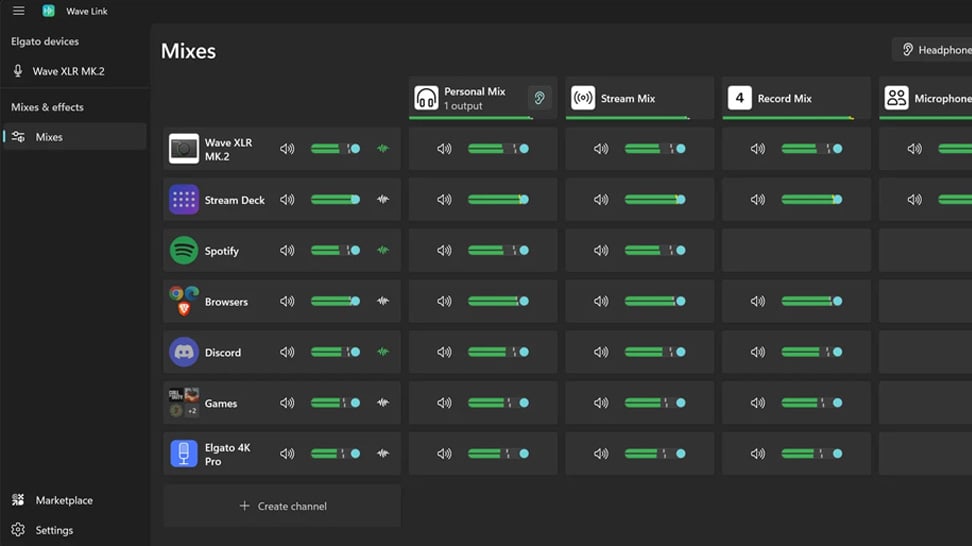972x546 pixels.
Task: Open the hamburger navigation menu
Action: [x=19, y=11]
